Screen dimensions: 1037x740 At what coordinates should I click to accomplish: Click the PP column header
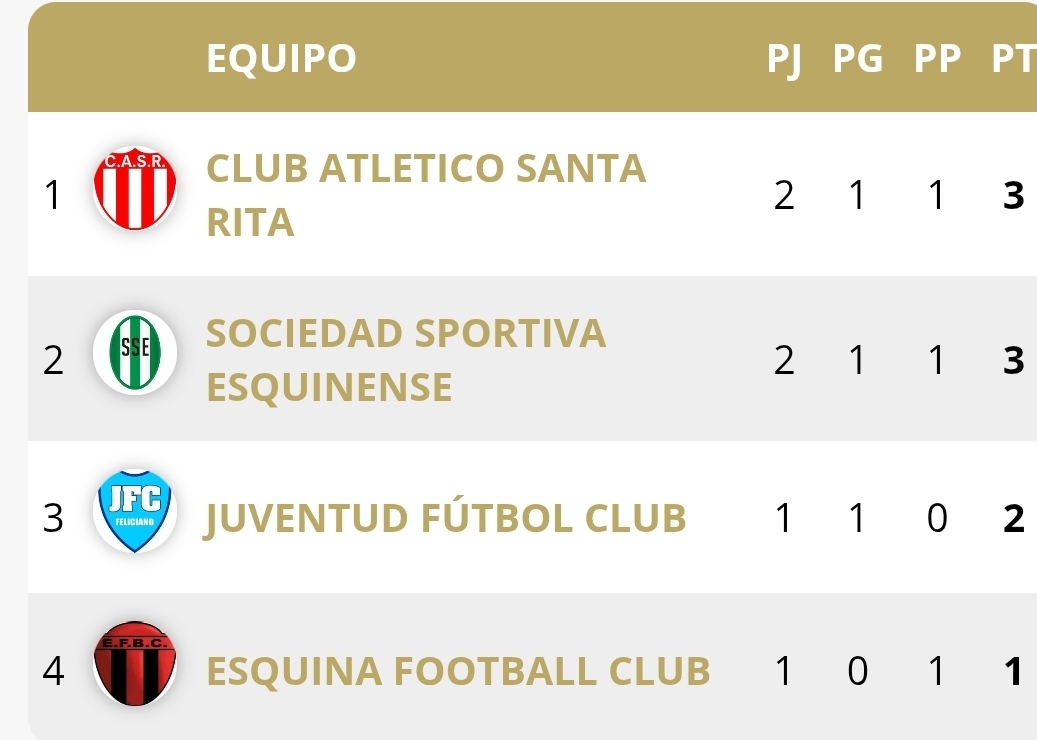click(936, 59)
